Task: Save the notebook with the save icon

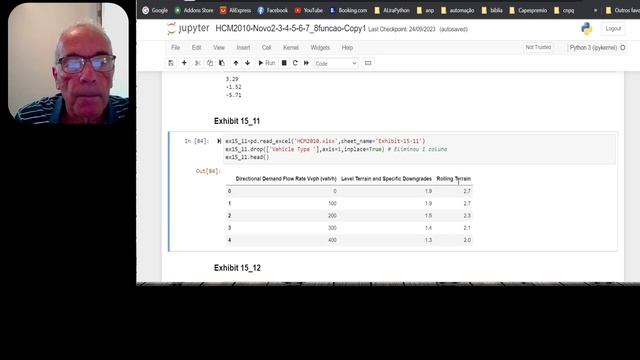Action: pos(171,63)
